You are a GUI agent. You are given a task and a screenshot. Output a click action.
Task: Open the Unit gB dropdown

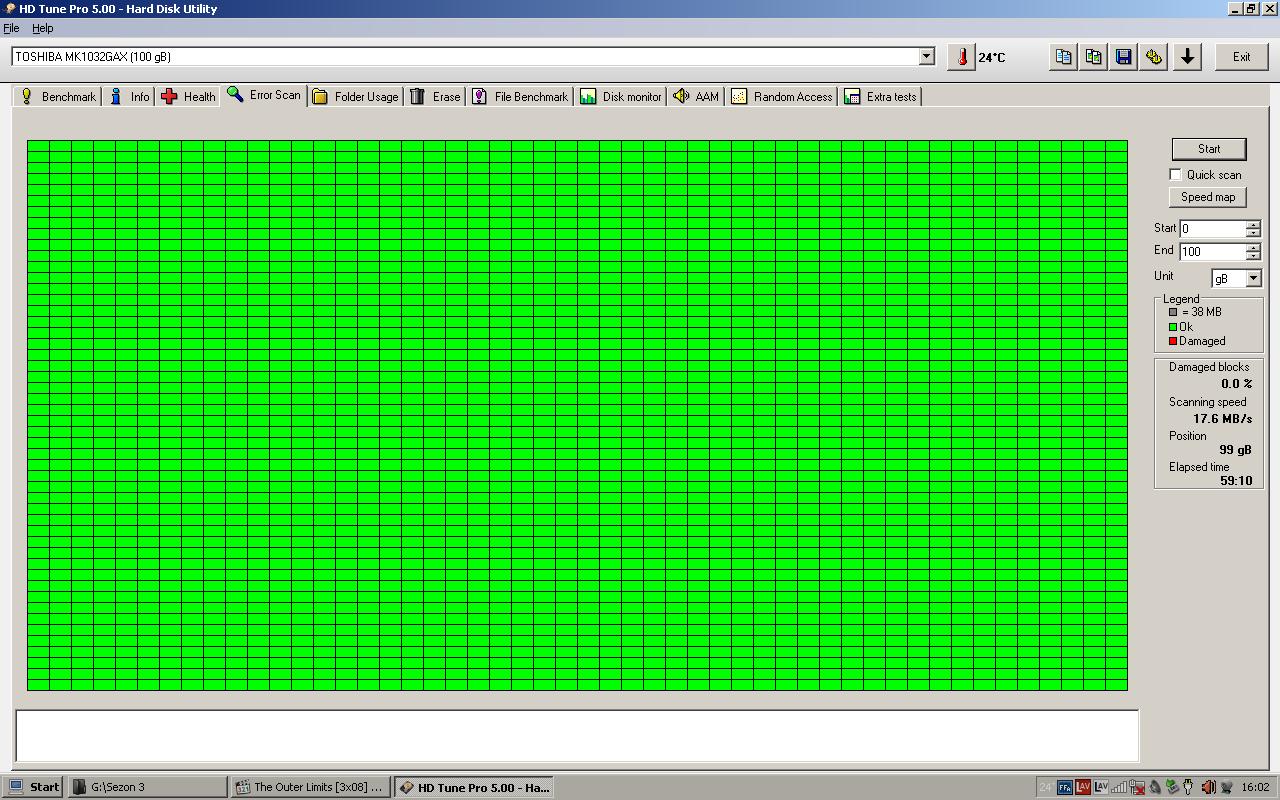coord(1253,278)
